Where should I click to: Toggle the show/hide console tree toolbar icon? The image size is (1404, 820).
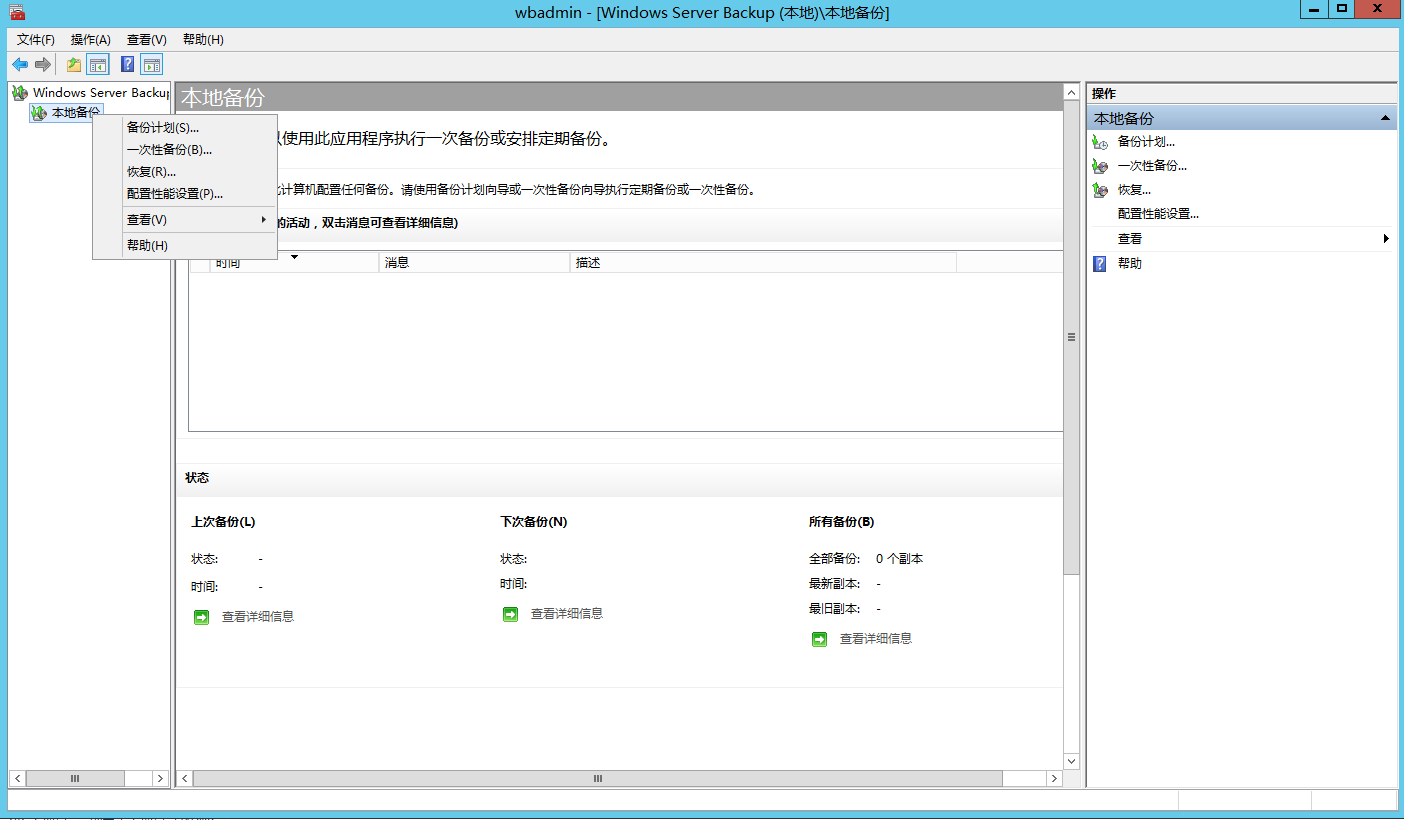pos(97,65)
